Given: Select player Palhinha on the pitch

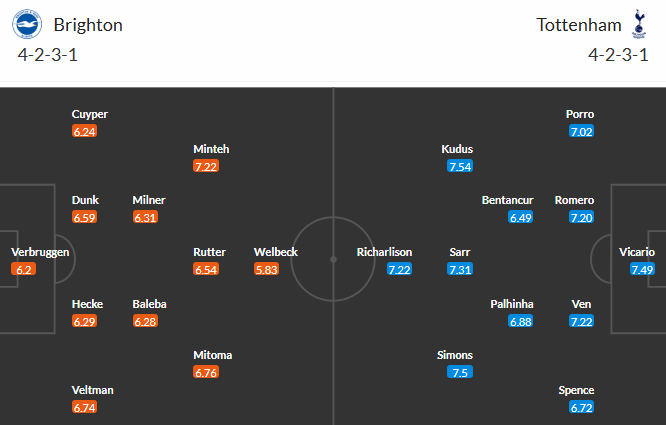Looking at the screenshot, I should click(x=511, y=304).
